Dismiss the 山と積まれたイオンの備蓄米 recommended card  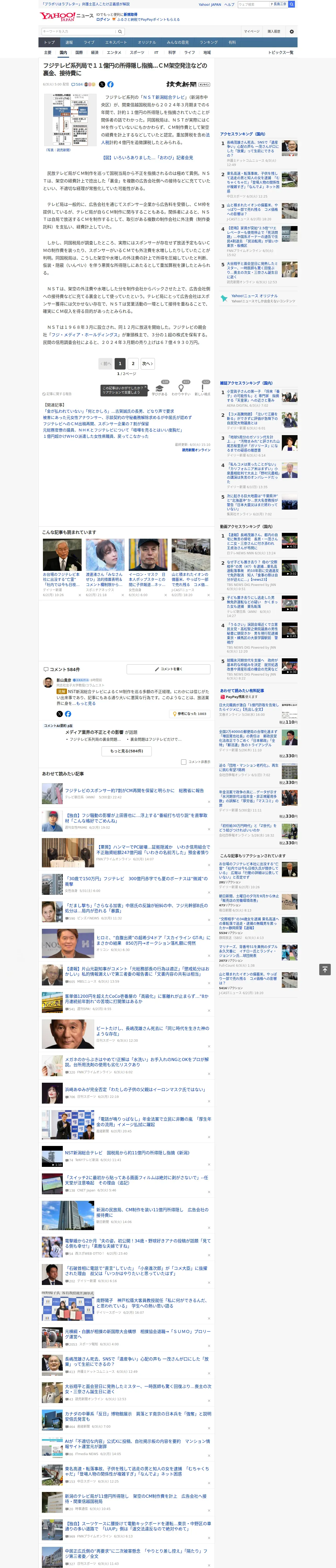coord(209,595)
